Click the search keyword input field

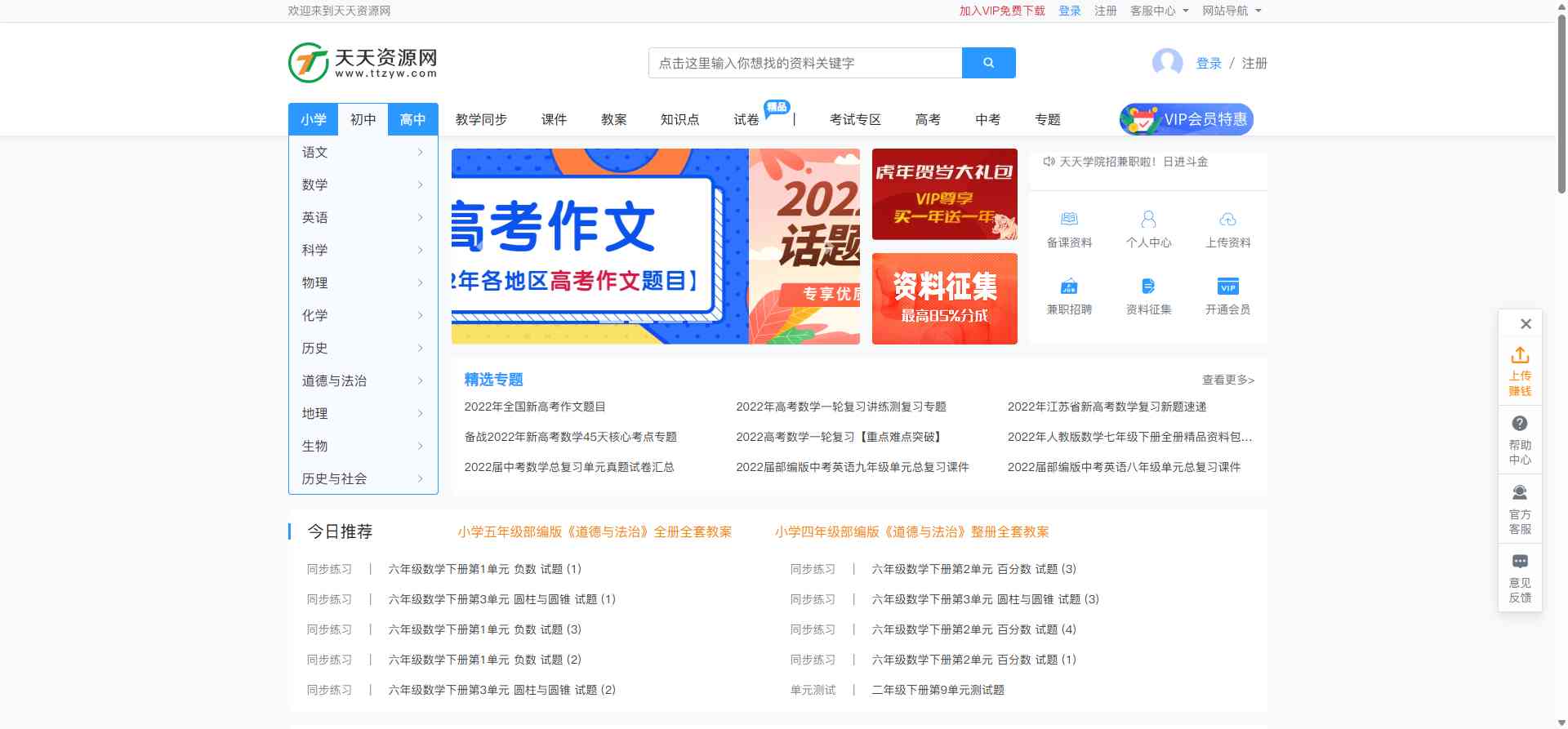804,63
